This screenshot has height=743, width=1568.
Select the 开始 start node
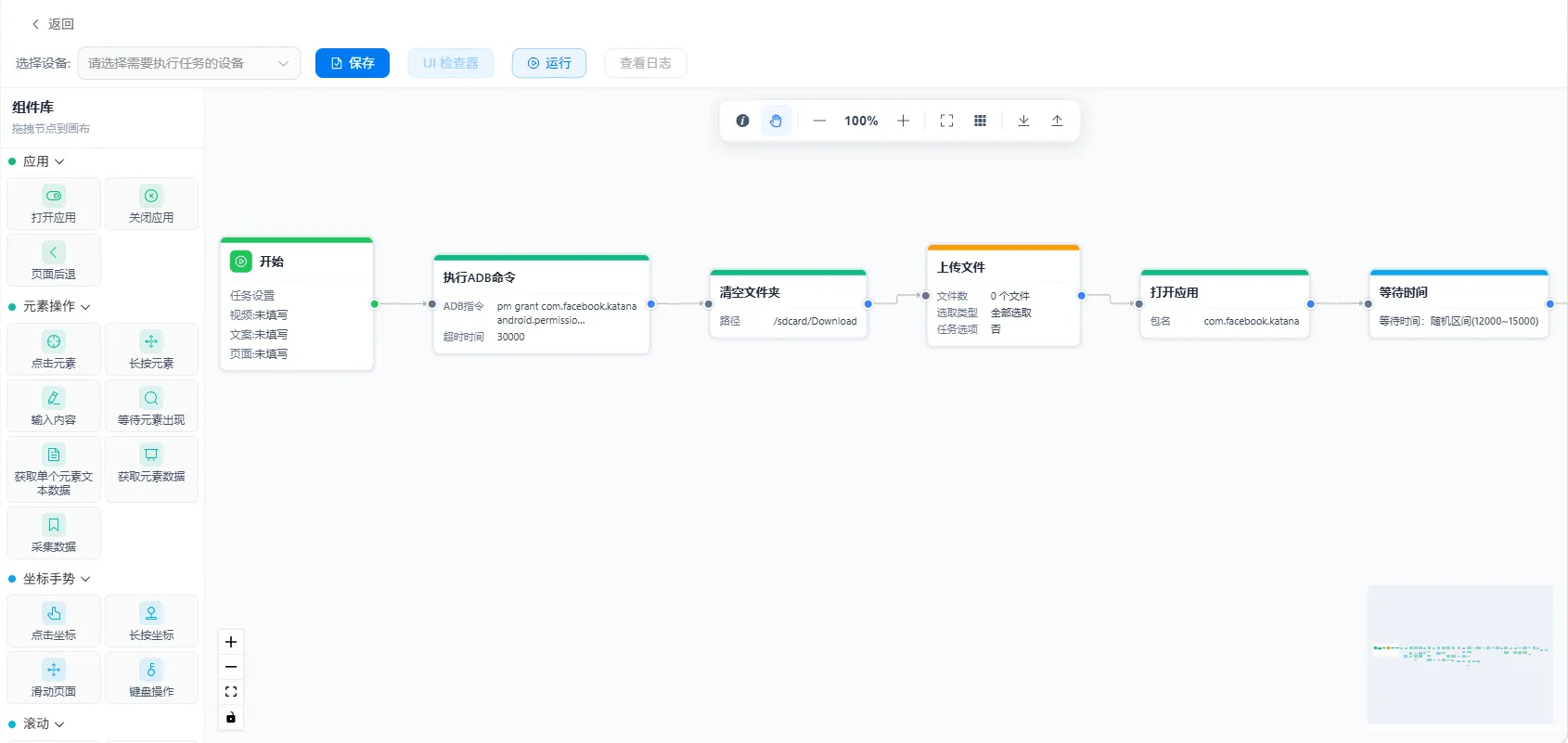(297, 304)
